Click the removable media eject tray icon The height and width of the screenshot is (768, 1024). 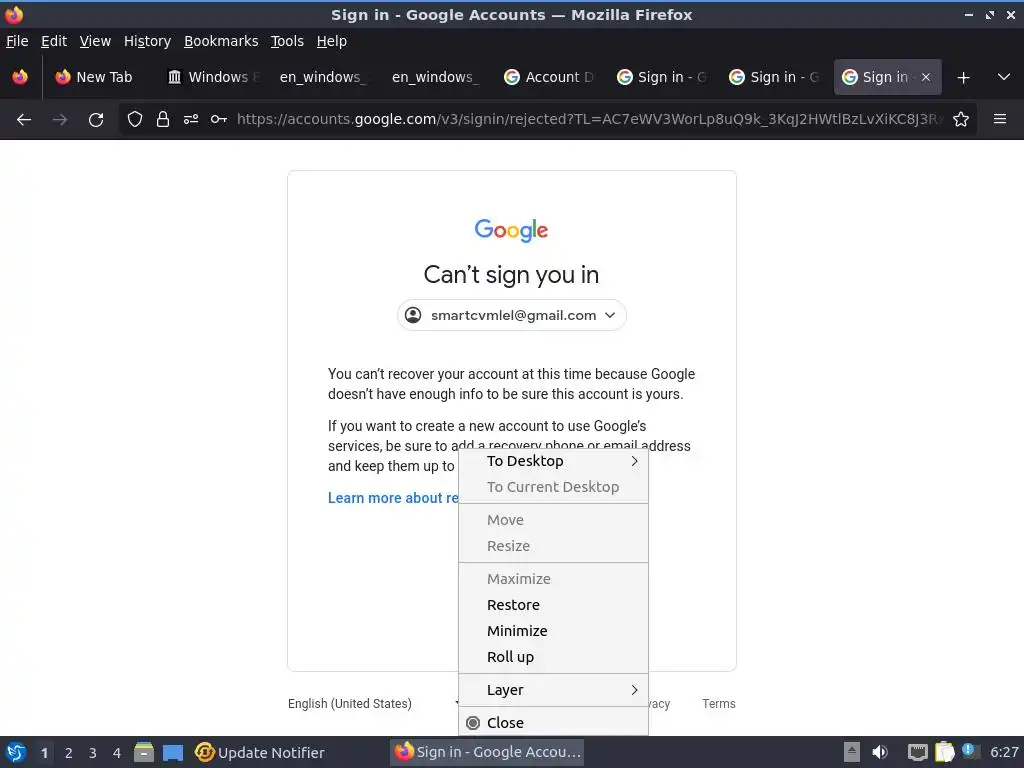click(x=852, y=752)
